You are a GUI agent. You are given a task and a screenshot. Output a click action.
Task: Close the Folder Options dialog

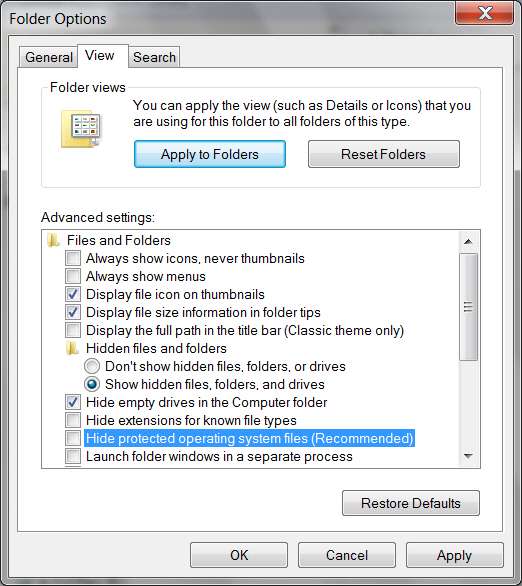tap(484, 12)
